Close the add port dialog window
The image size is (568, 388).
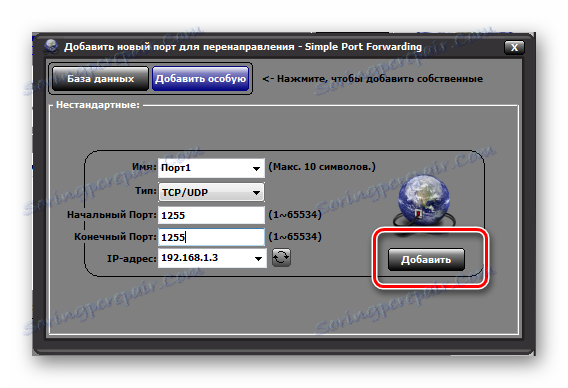514,47
